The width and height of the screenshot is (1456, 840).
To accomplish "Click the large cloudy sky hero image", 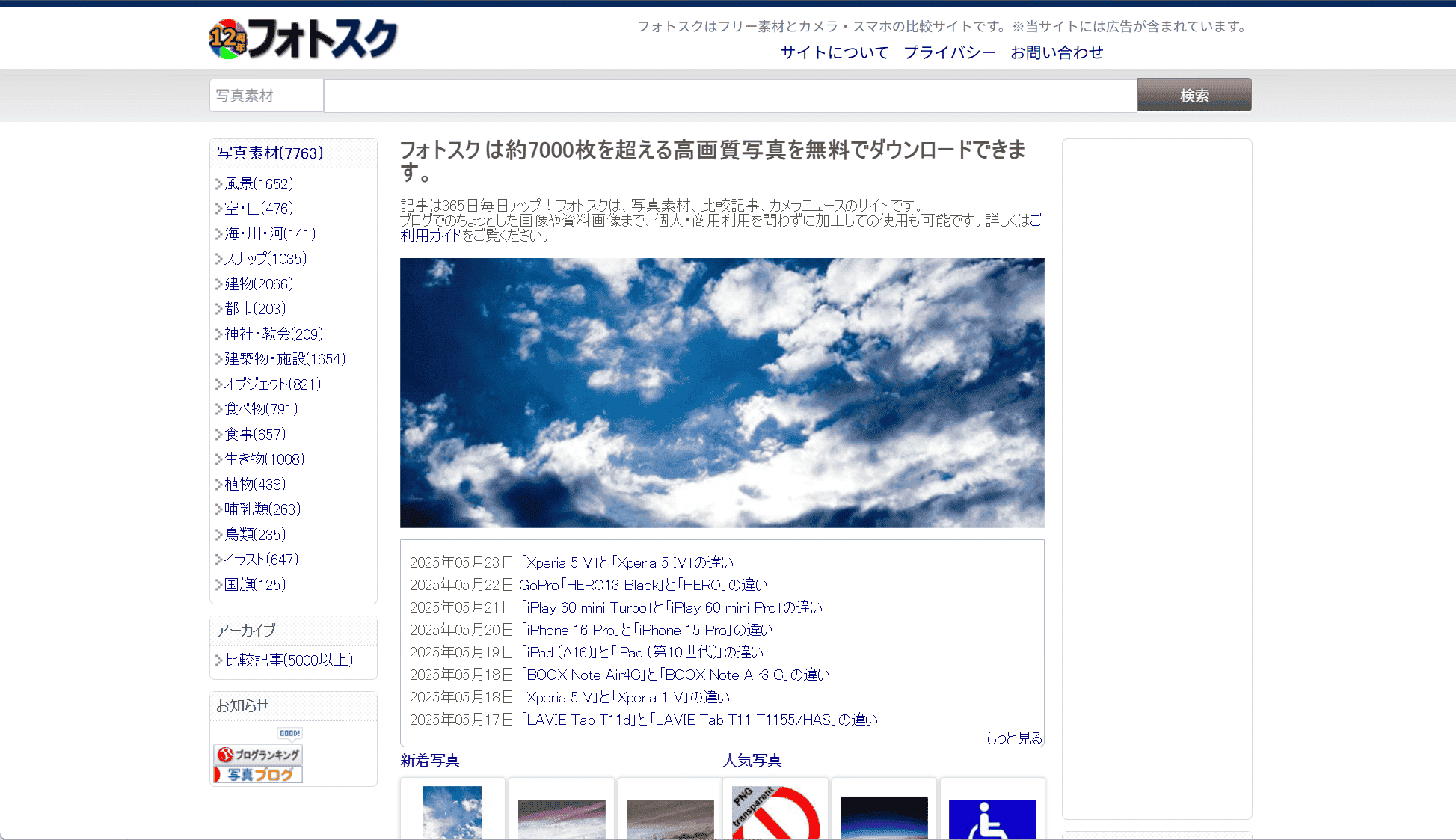I will pos(722,393).
